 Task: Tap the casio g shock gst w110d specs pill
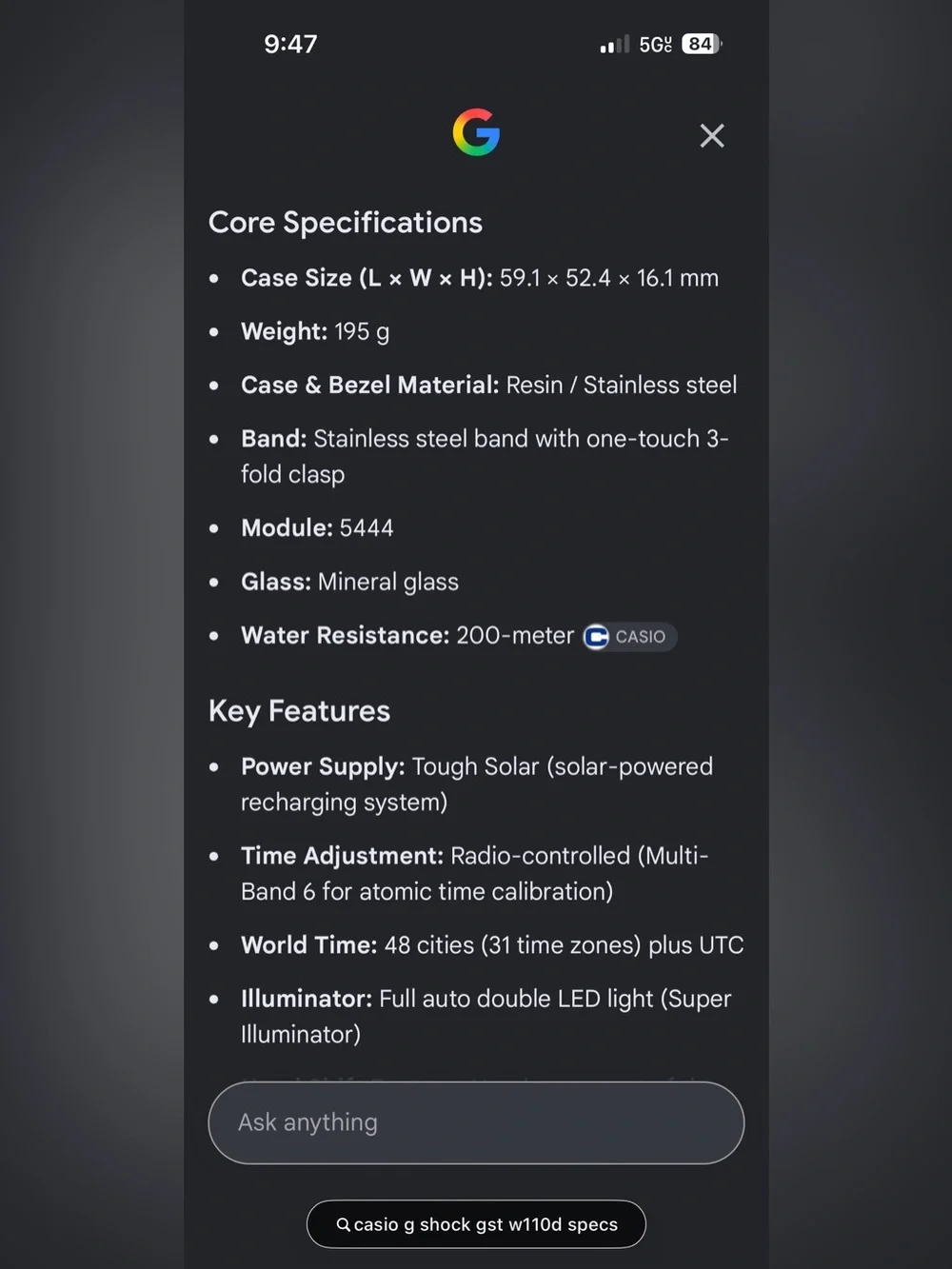pyautogui.click(x=476, y=1224)
